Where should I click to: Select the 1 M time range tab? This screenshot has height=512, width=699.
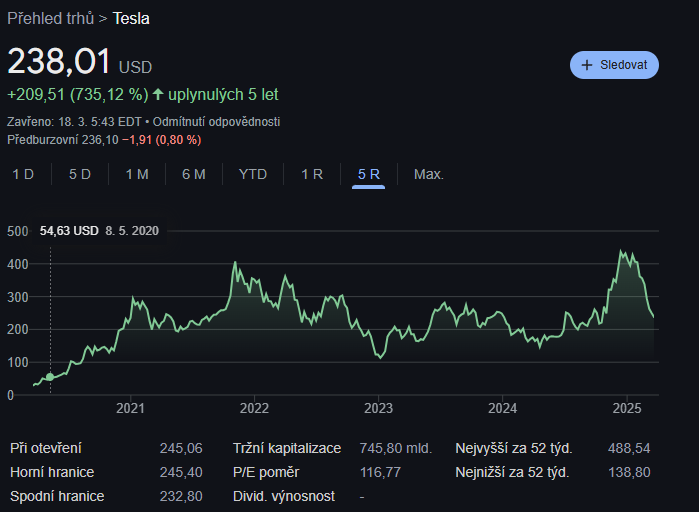[137, 174]
